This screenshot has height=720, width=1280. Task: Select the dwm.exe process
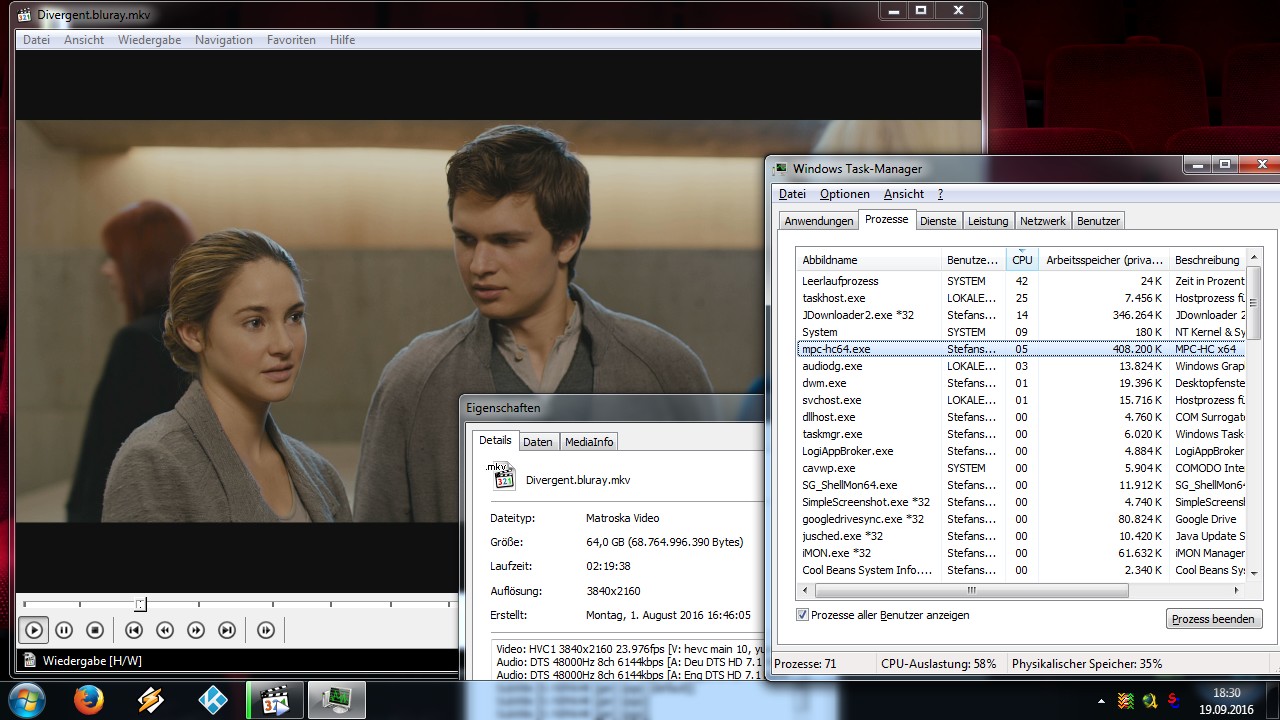(x=1021, y=383)
